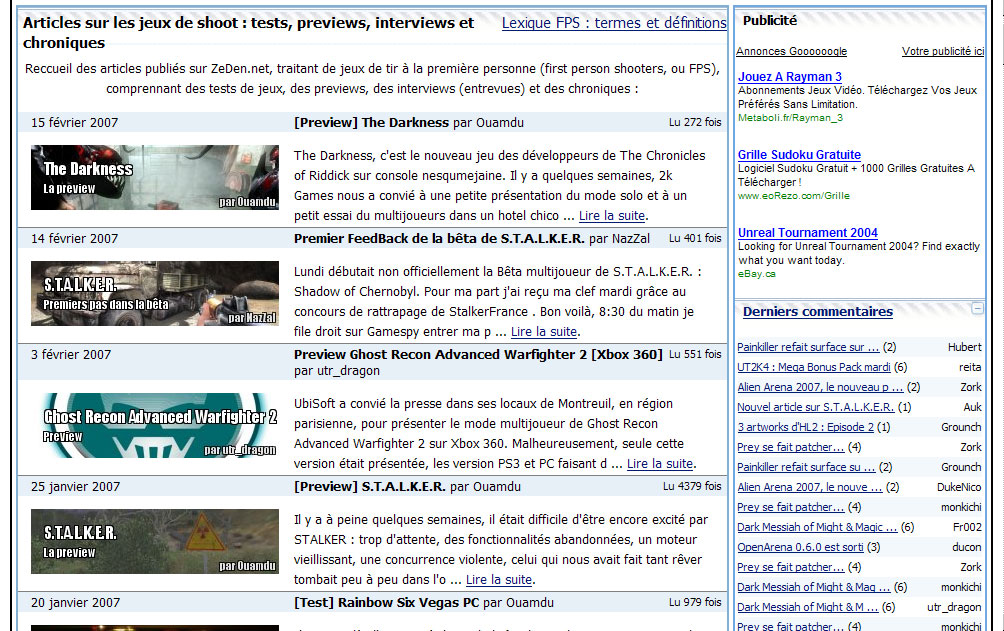Visit the eBay.ca ad URL

pyautogui.click(x=756, y=274)
